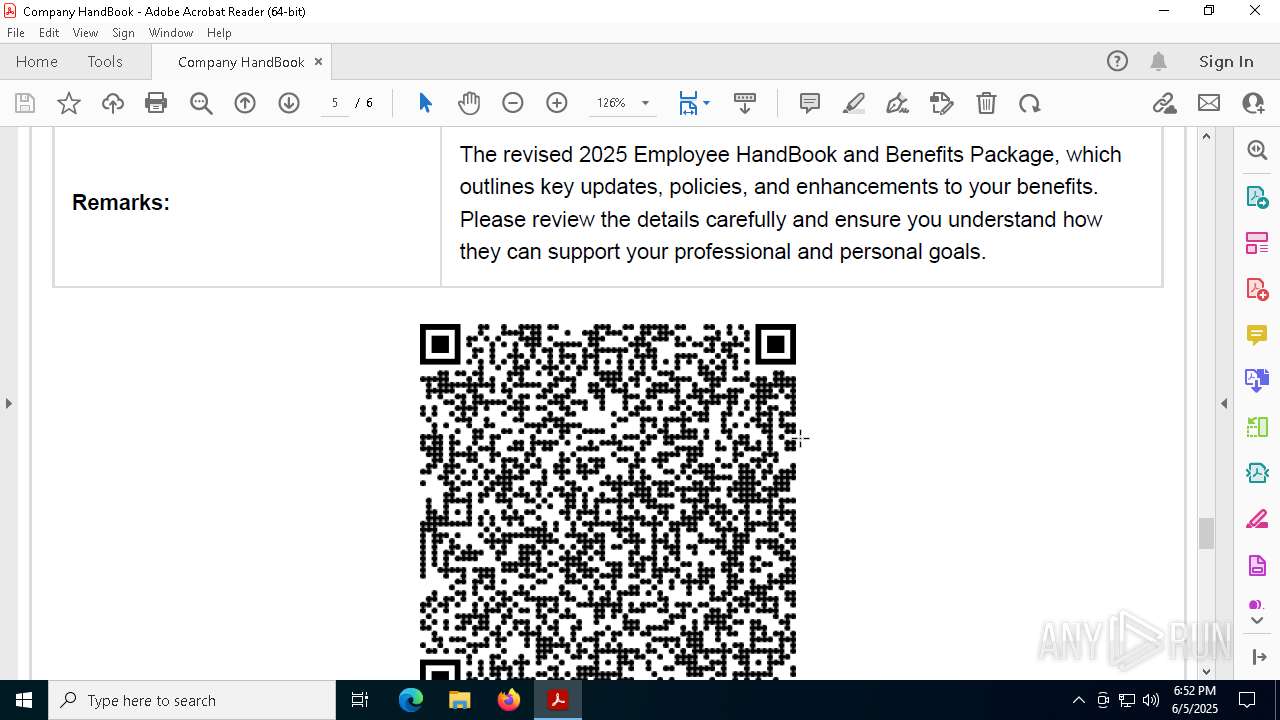This screenshot has height=720, width=1280.
Task: Open the Window menu
Action: click(x=171, y=33)
